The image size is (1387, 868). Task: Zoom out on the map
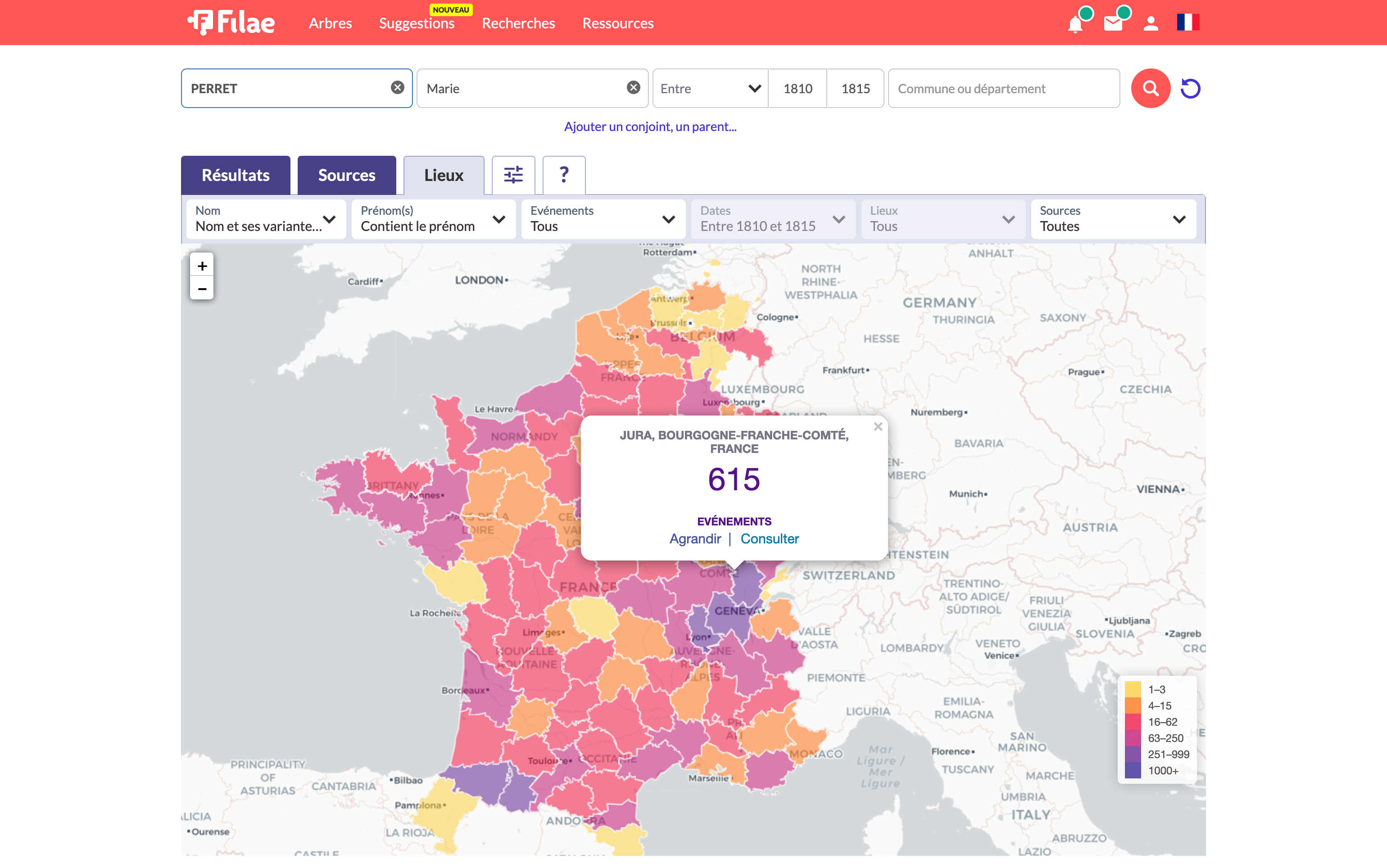pyautogui.click(x=202, y=289)
